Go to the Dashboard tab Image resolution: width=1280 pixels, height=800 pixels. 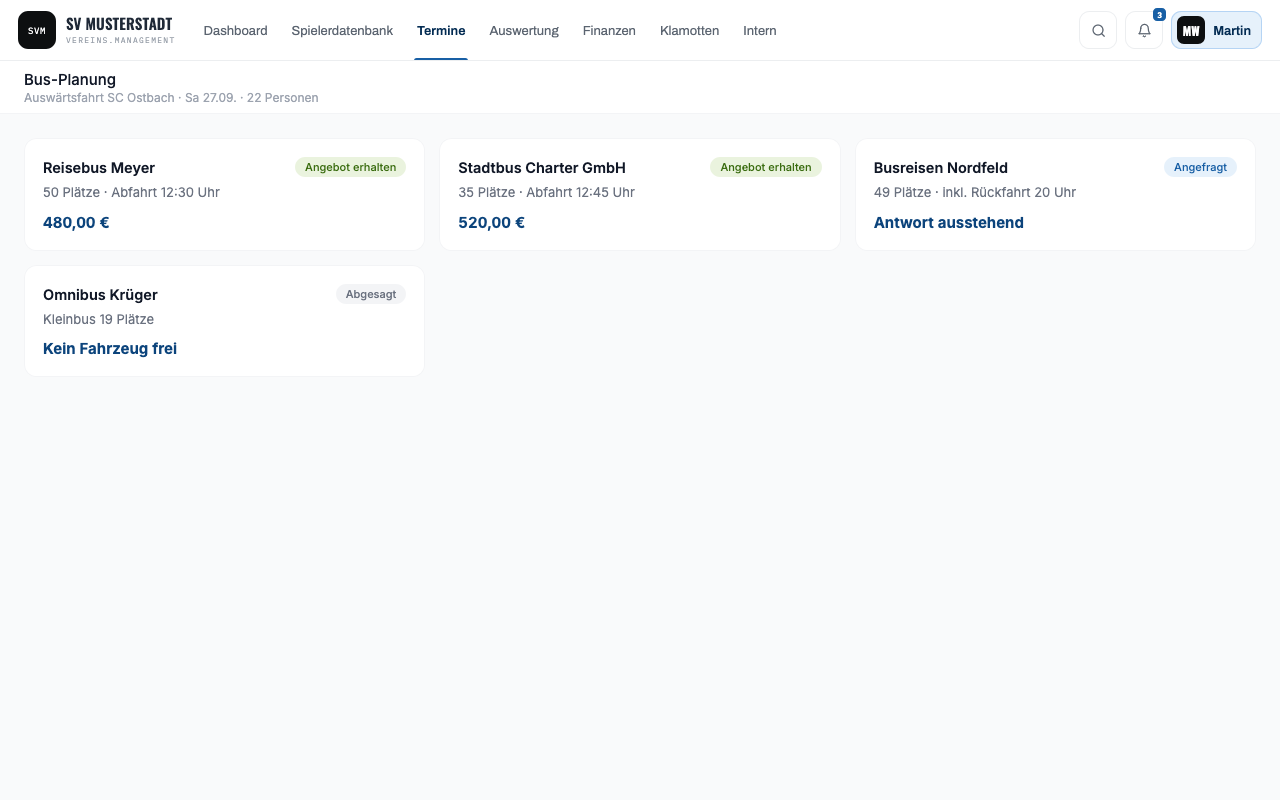point(235,31)
